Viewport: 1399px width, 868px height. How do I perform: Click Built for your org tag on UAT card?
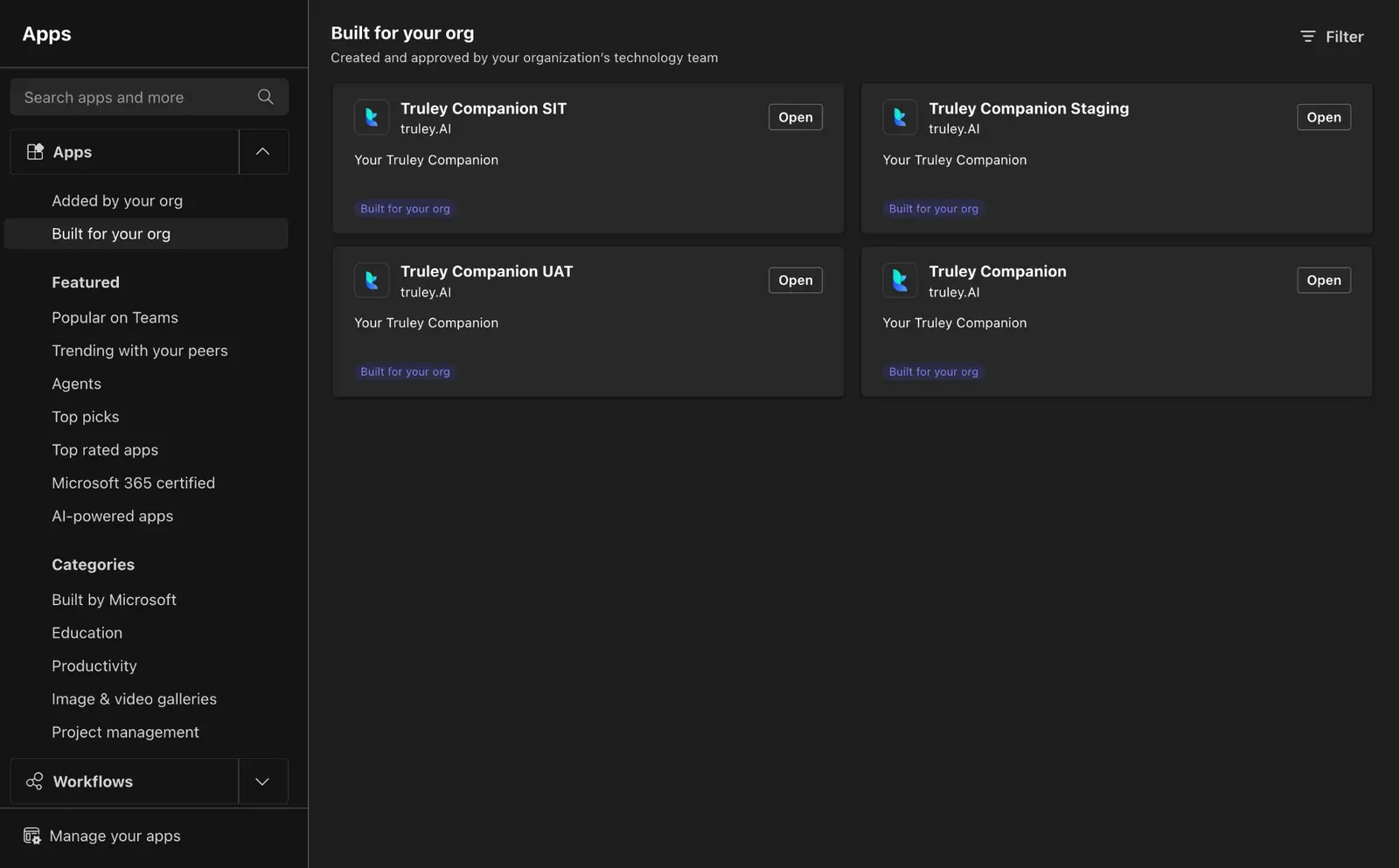[x=405, y=372]
